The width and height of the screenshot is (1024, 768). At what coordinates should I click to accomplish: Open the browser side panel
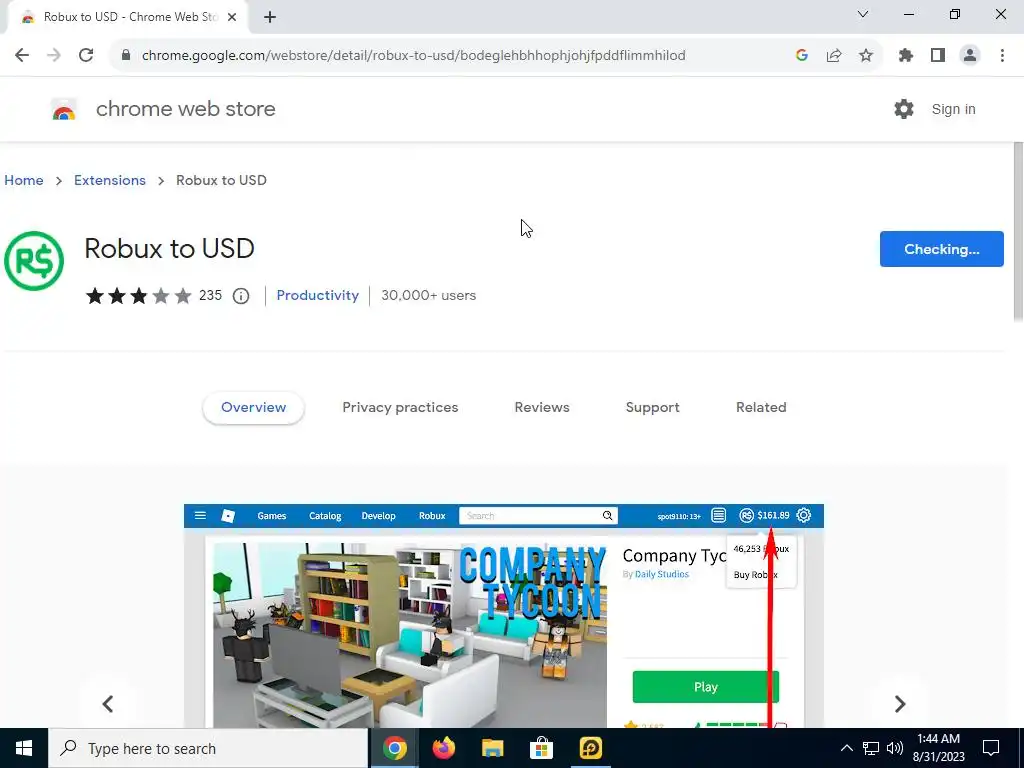(938, 55)
